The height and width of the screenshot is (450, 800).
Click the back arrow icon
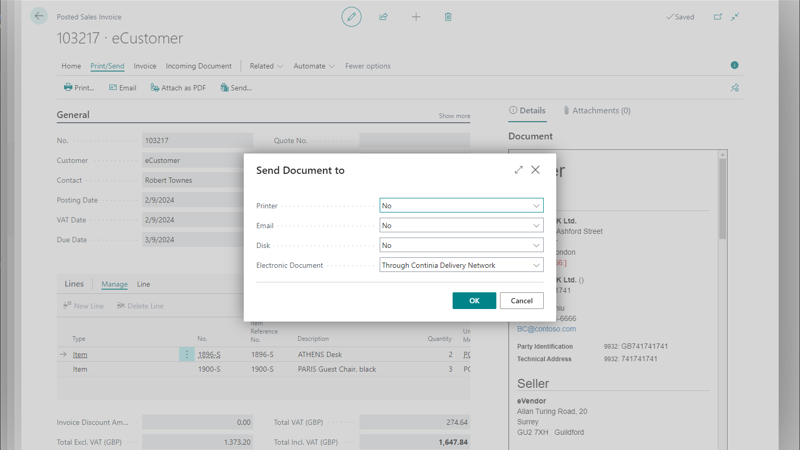[x=39, y=16]
